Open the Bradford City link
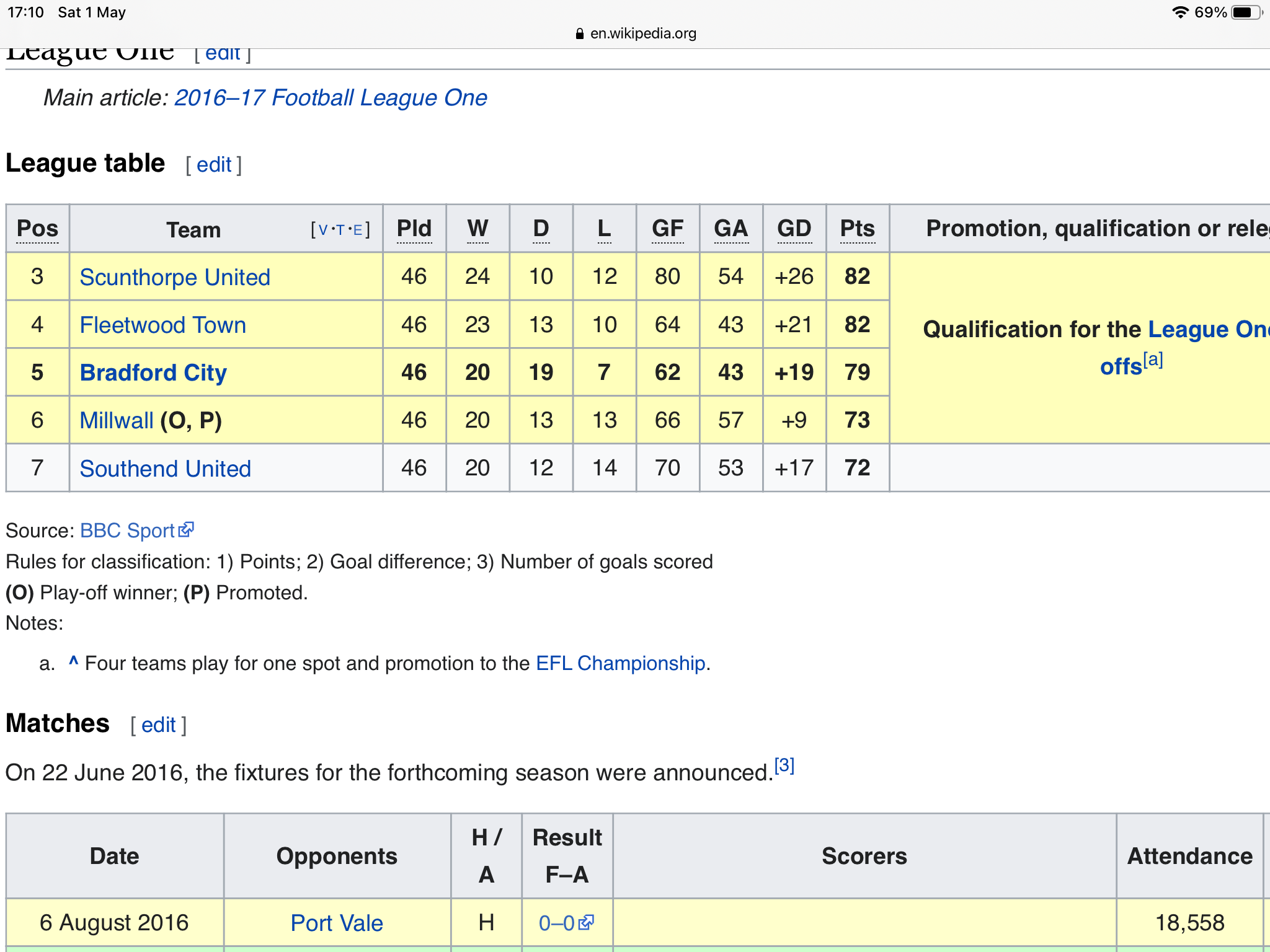The width and height of the screenshot is (1270, 952). click(153, 372)
